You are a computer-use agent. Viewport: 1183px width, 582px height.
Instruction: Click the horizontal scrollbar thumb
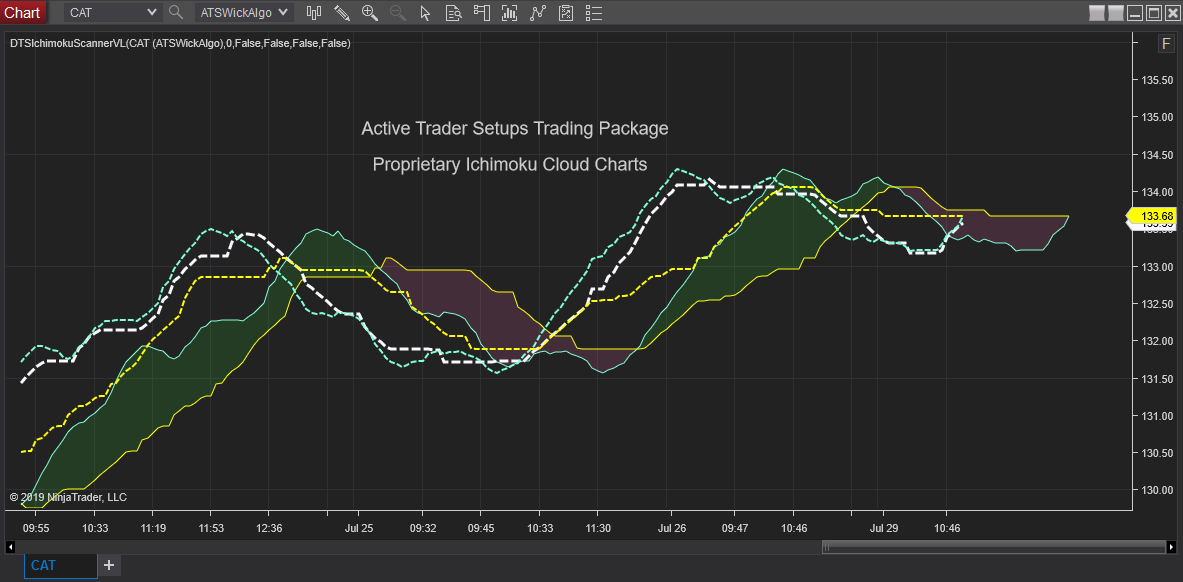tap(993, 547)
